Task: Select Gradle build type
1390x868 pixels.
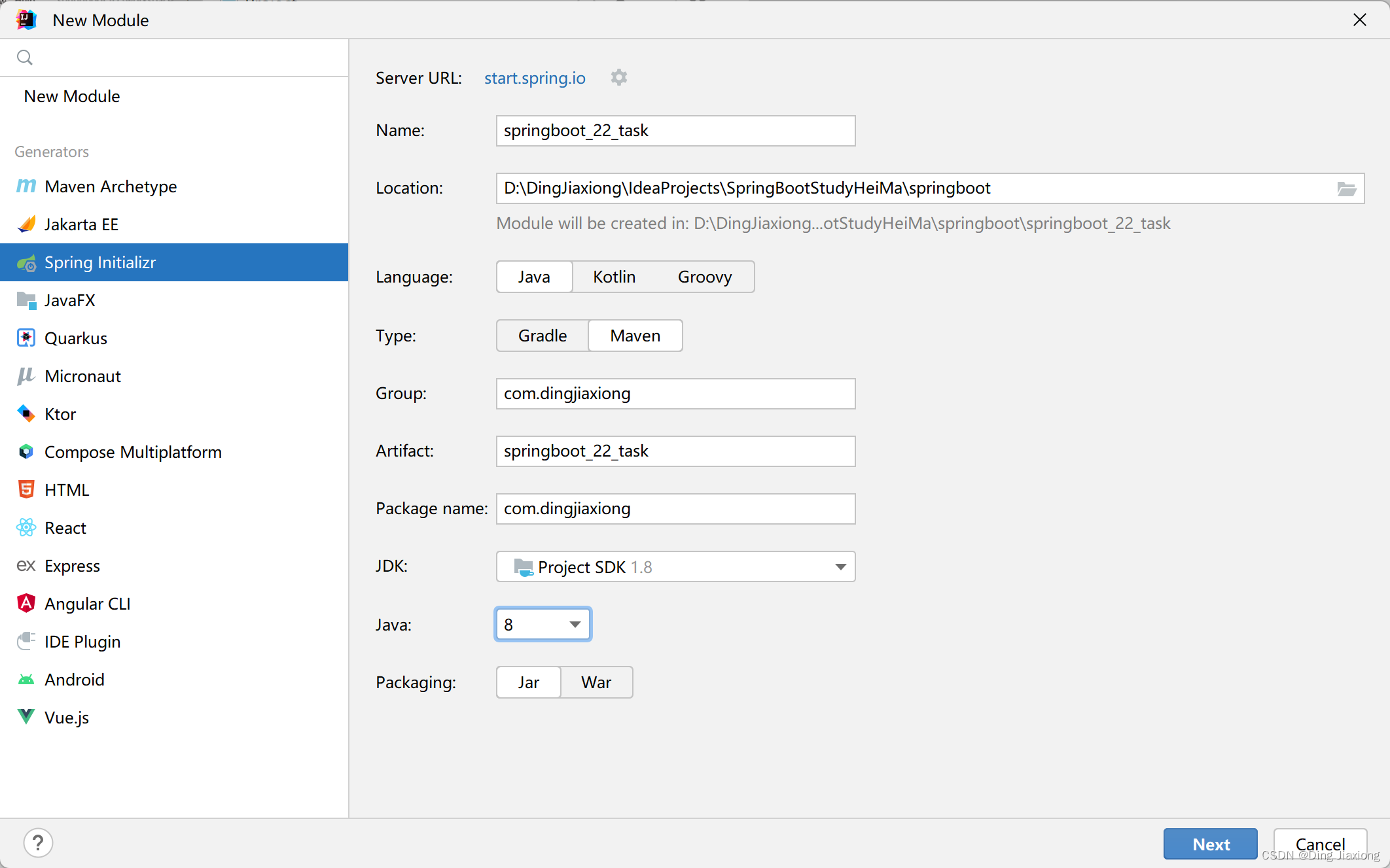Action: [x=540, y=335]
